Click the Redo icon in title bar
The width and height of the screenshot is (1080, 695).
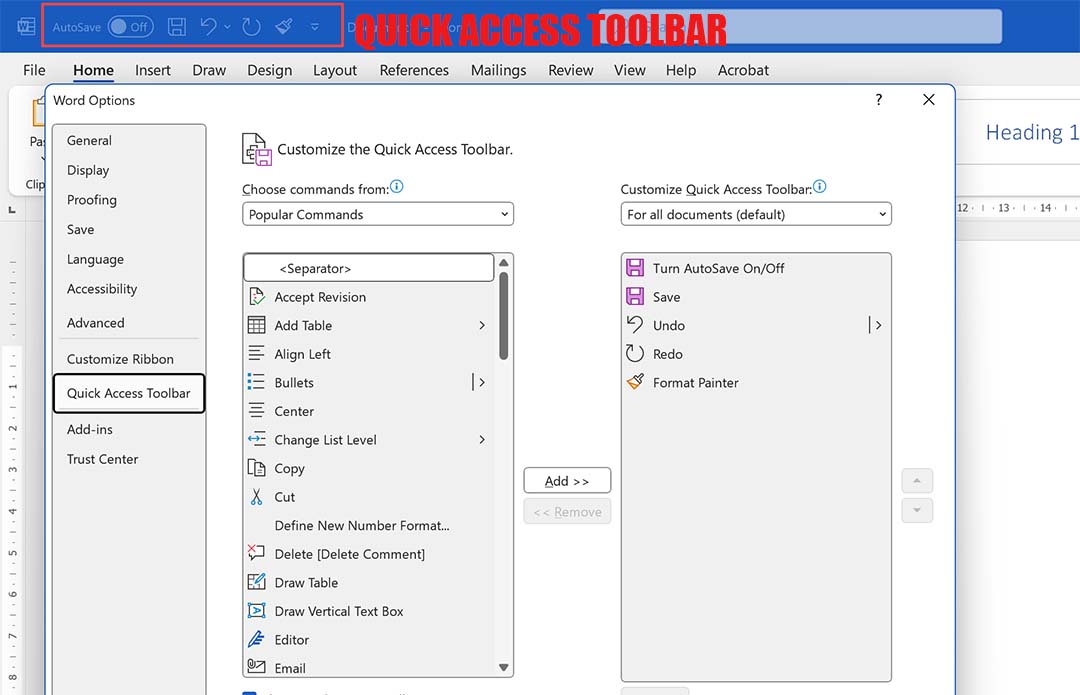(x=251, y=27)
